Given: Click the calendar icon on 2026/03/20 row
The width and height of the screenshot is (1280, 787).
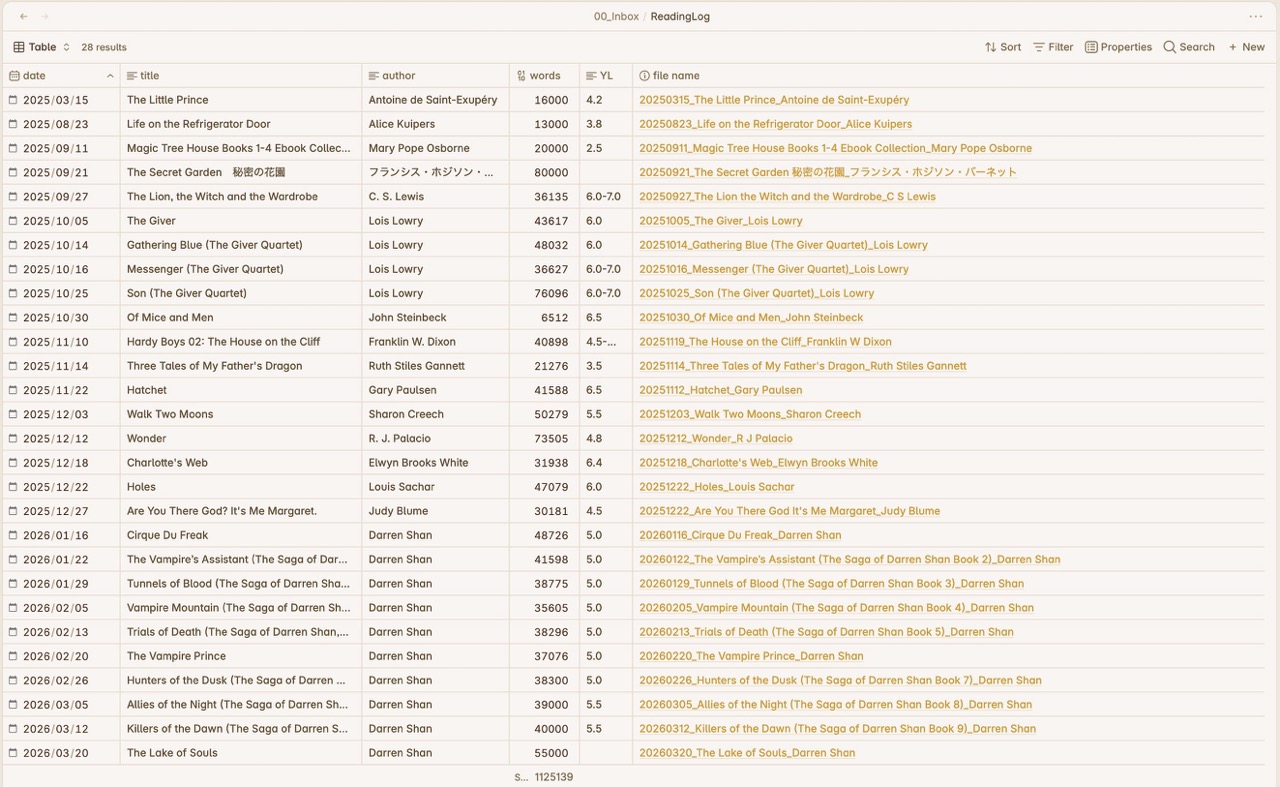Looking at the screenshot, I should (13, 753).
